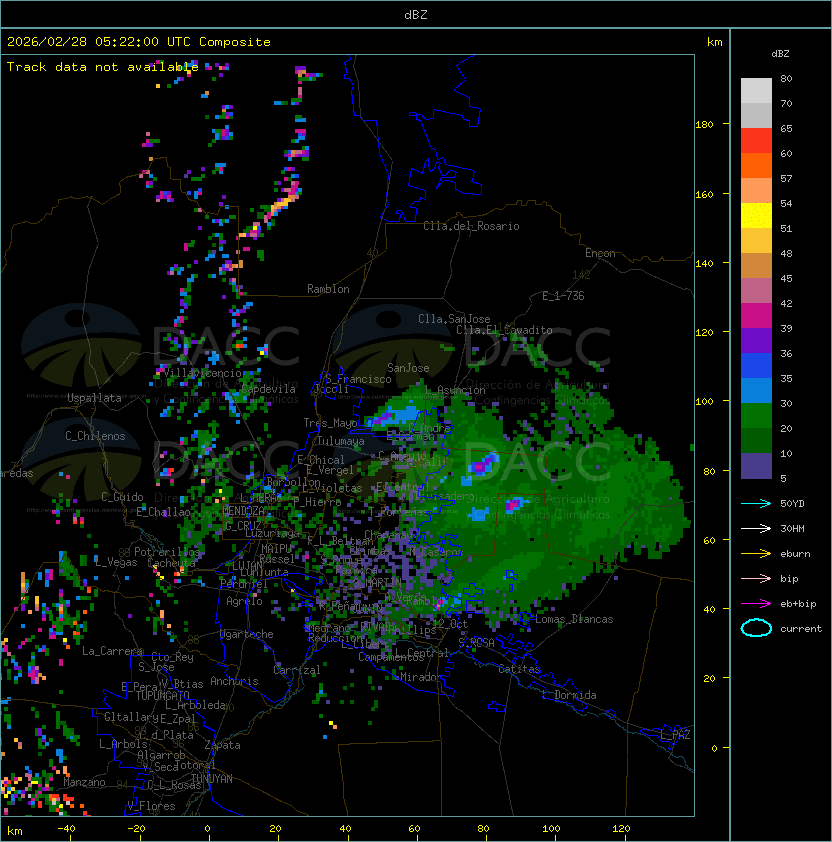Pick the slate-violet bottom swatch in dBZ scale

click(x=756, y=466)
